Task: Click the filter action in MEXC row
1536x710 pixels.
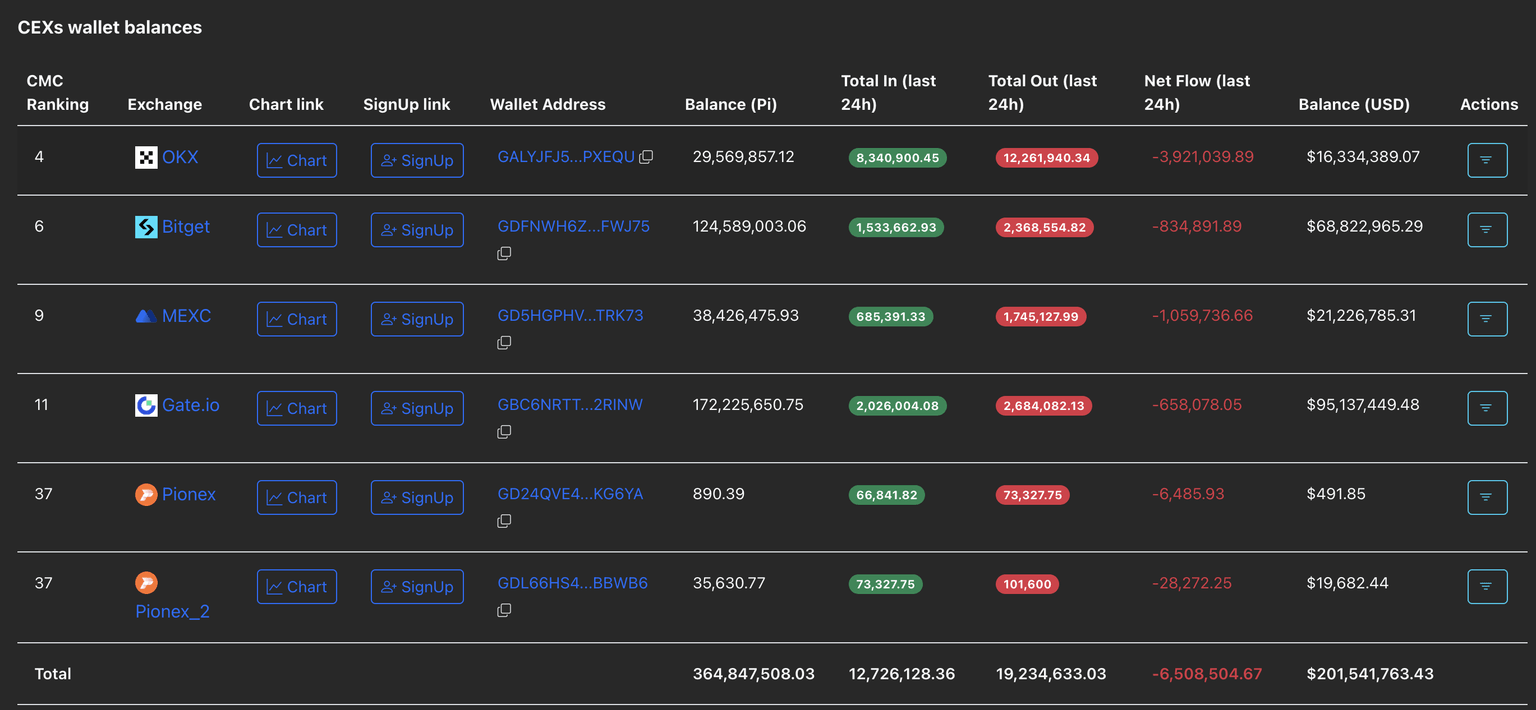Action: click(1486, 319)
